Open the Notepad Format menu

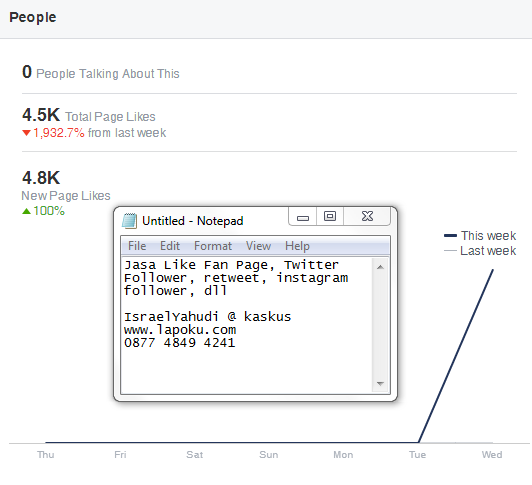click(x=213, y=246)
